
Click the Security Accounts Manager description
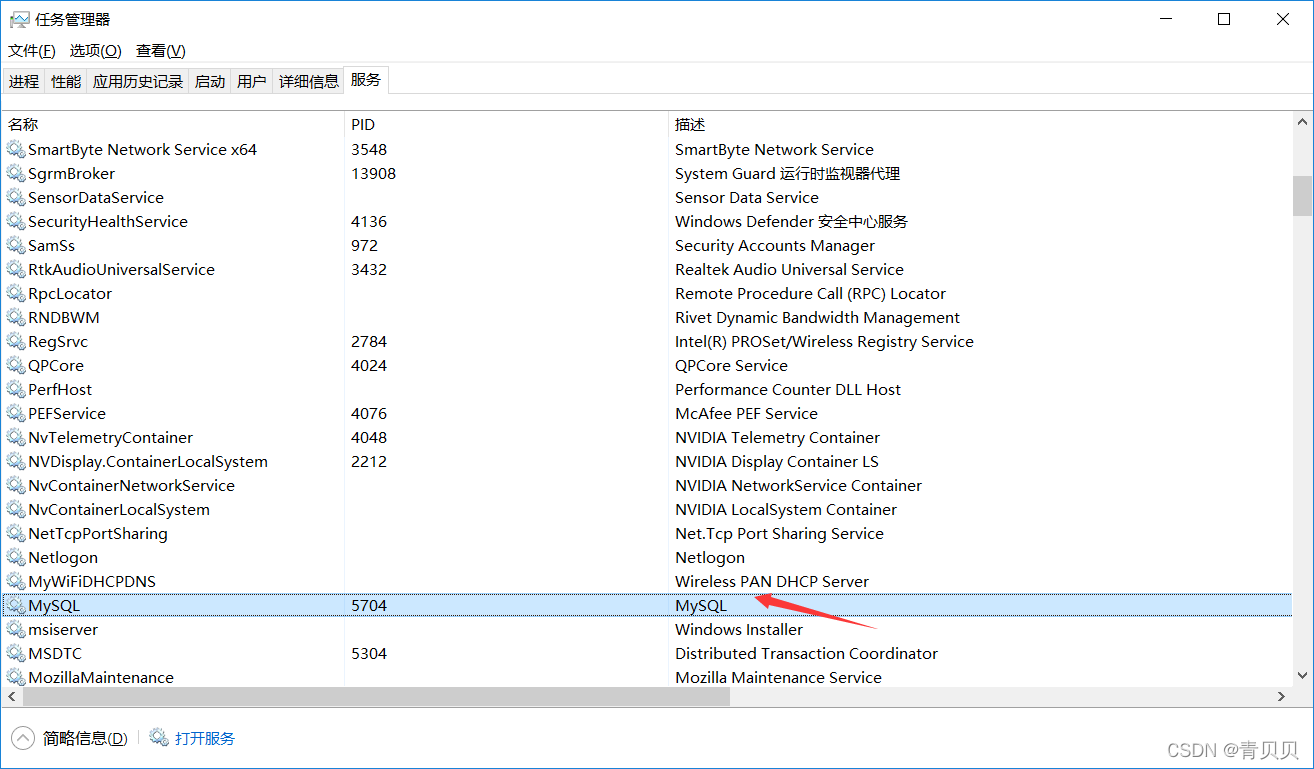click(x=775, y=246)
